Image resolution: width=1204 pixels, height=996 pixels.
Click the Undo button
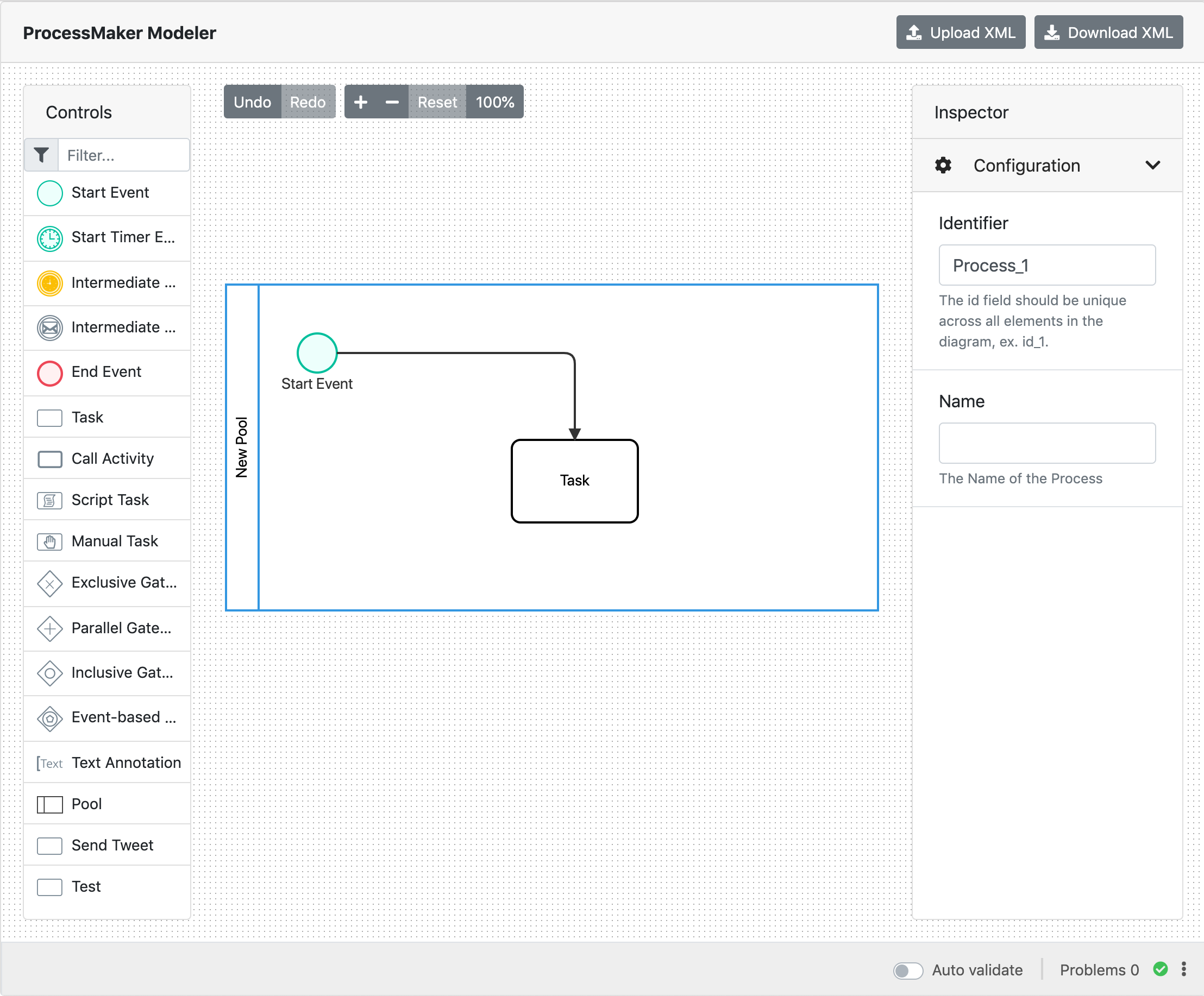pos(252,102)
